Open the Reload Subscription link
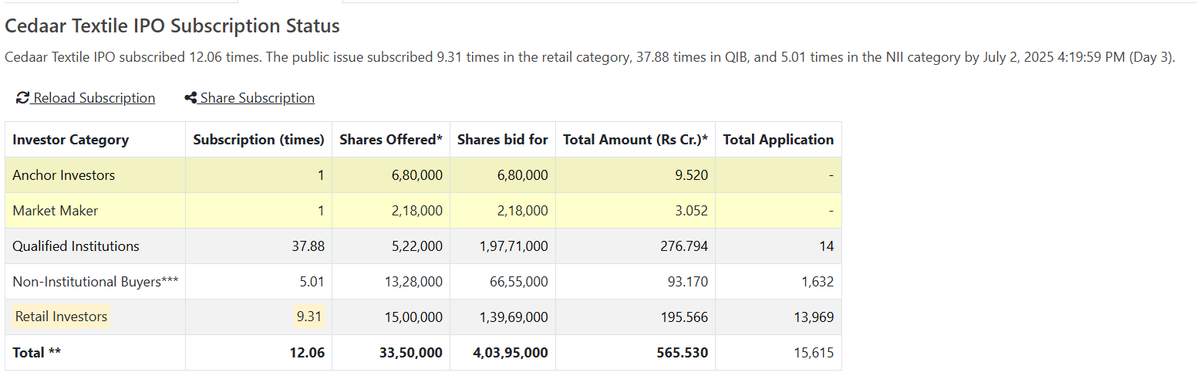The height and width of the screenshot is (376, 1200). tap(94, 98)
